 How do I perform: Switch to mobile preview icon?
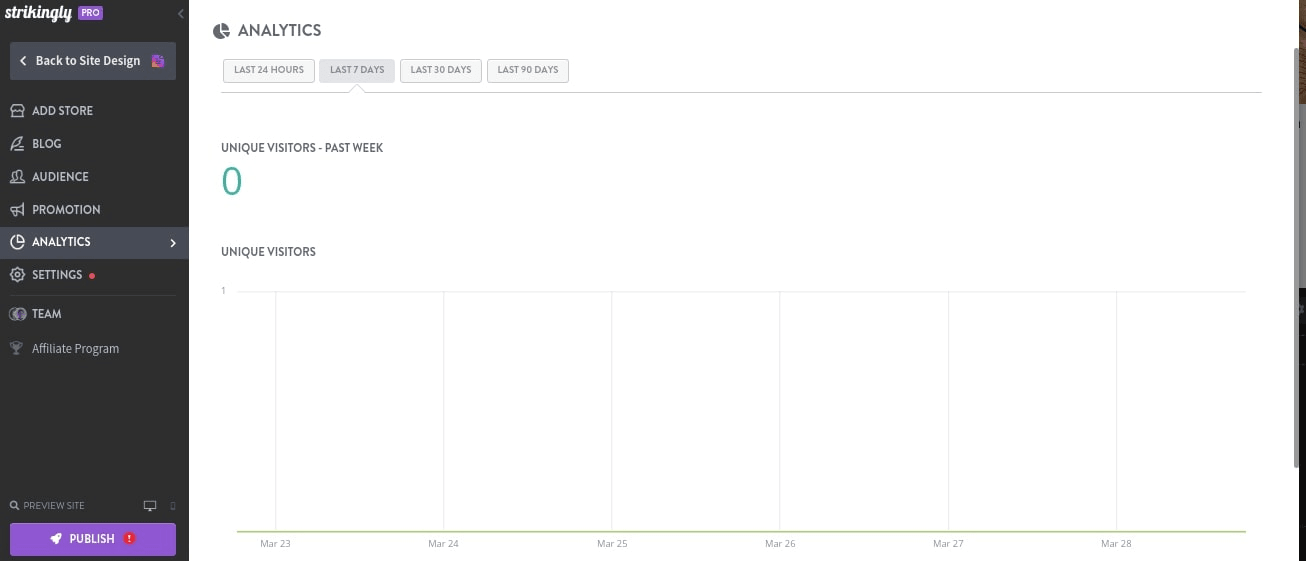pyautogui.click(x=173, y=506)
